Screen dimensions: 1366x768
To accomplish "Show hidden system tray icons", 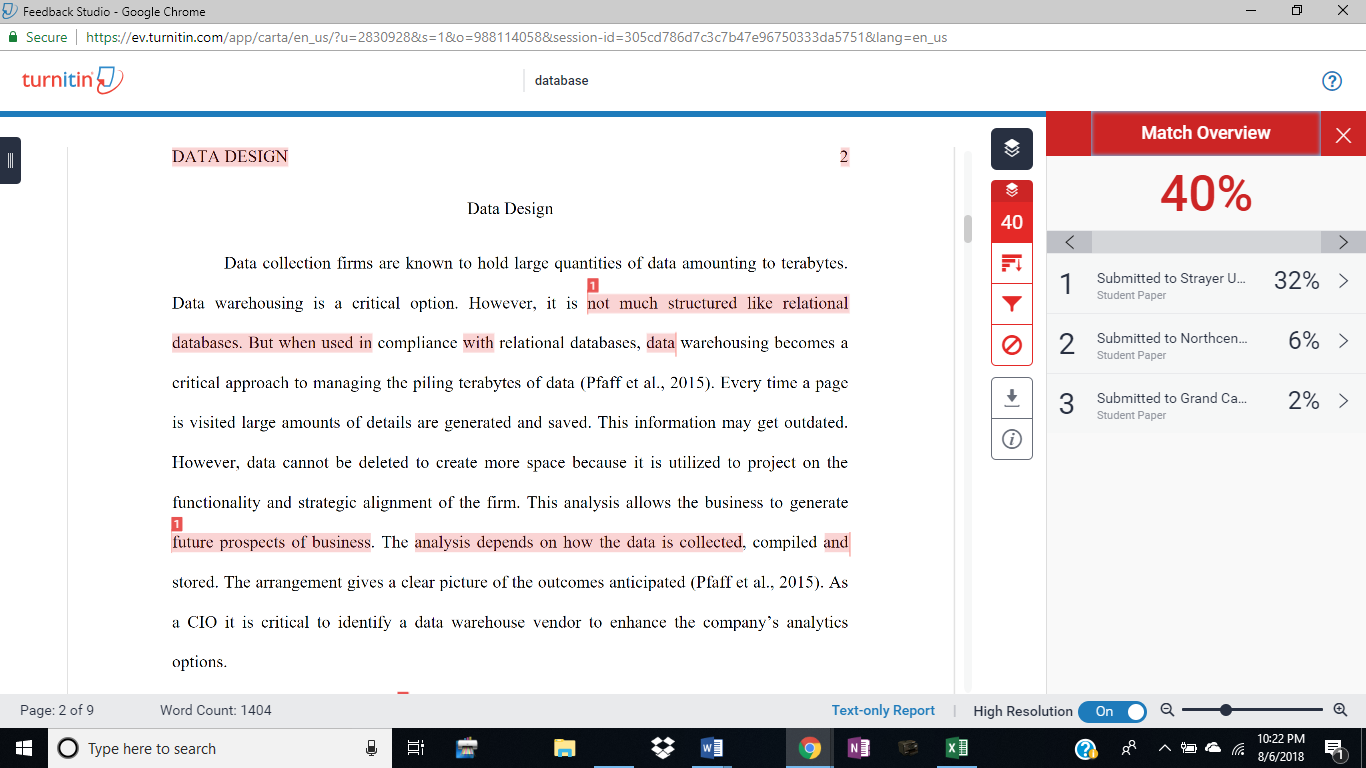I will 1164,748.
